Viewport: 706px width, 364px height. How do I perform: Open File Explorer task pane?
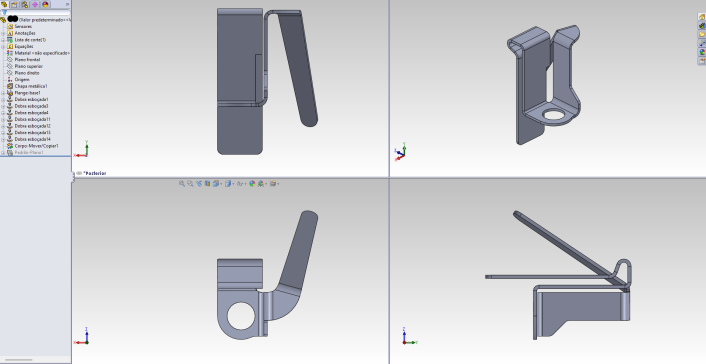[x=701, y=34]
